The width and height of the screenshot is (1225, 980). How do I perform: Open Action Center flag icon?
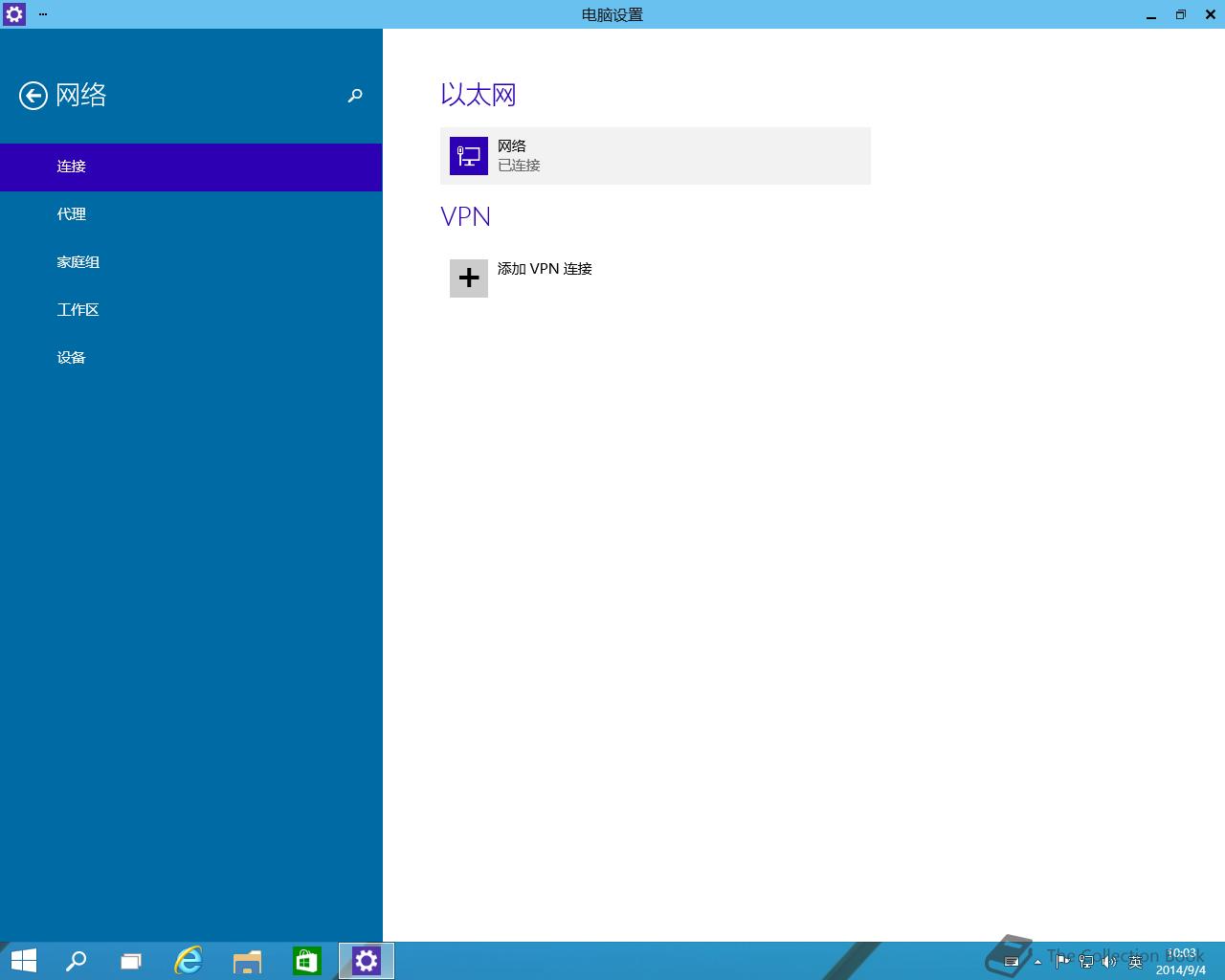click(x=1062, y=961)
